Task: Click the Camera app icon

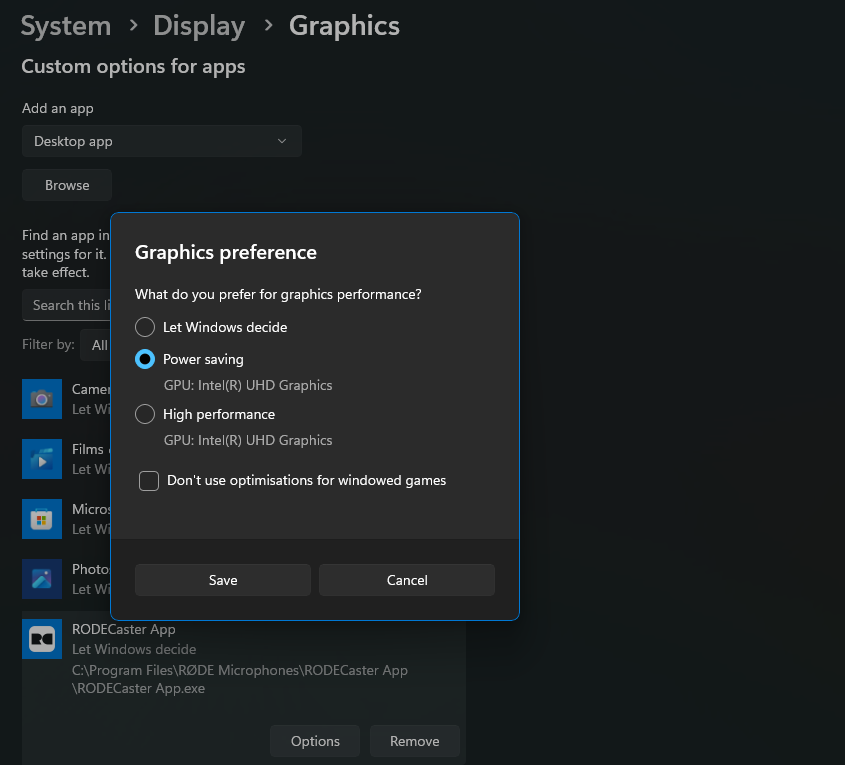Action: (41, 399)
